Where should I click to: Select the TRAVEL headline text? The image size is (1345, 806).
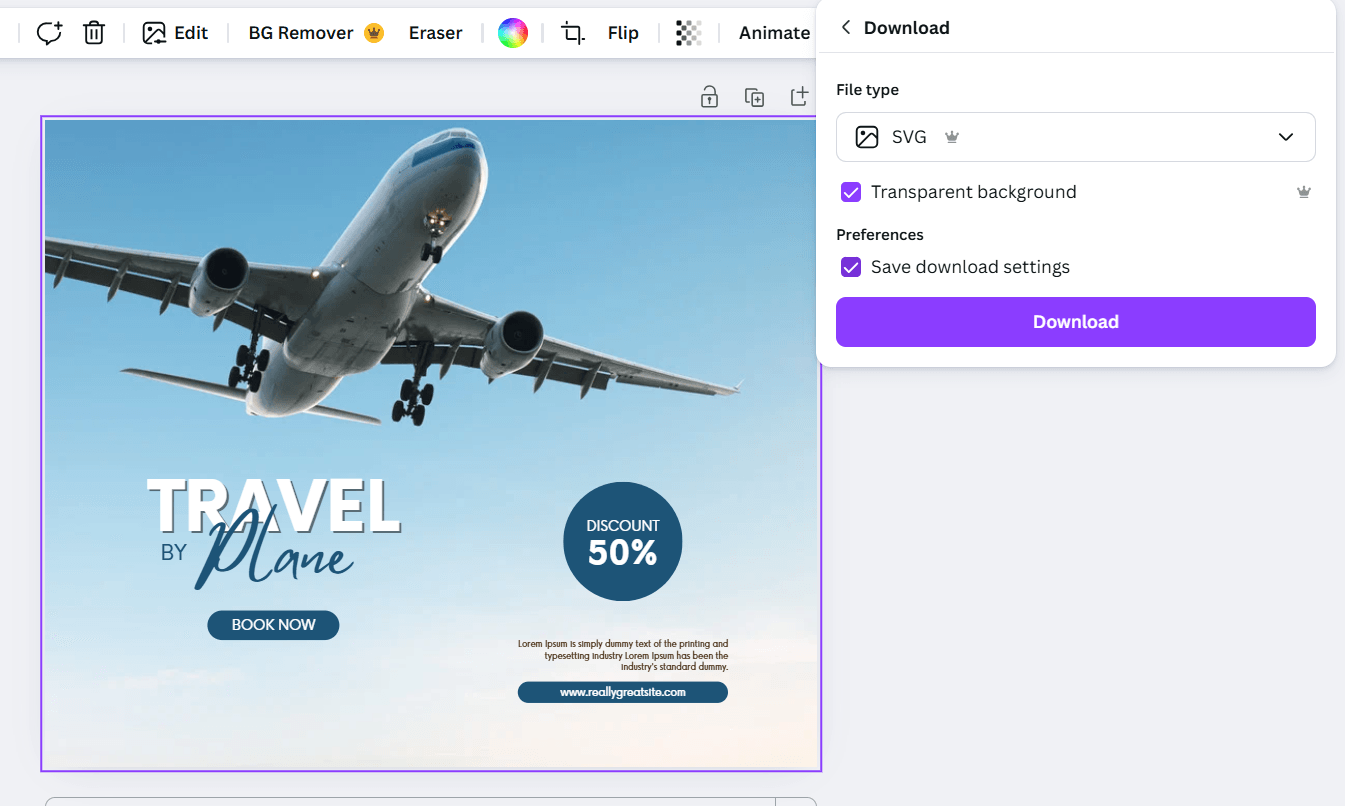click(x=274, y=506)
